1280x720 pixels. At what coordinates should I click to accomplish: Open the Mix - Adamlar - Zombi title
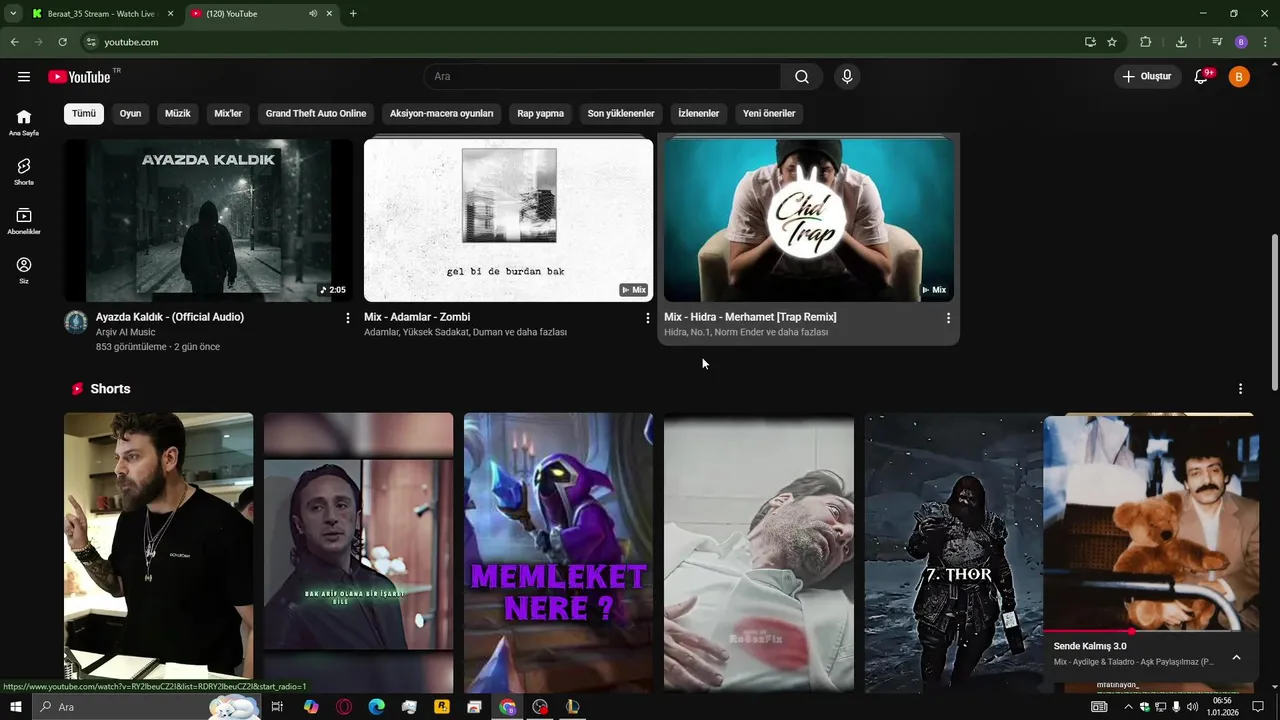pyautogui.click(x=417, y=317)
